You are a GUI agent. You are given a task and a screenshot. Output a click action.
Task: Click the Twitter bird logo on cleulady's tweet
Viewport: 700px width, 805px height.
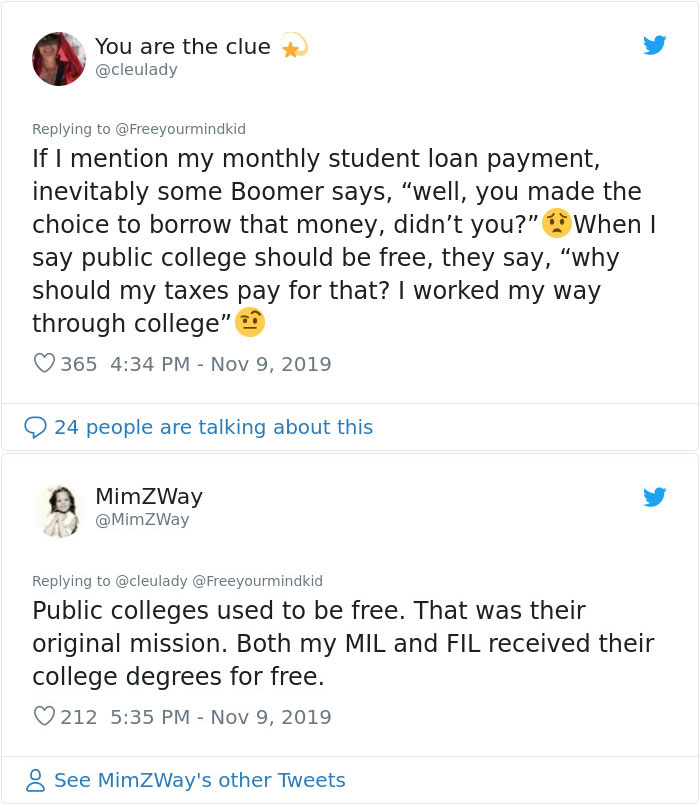656,45
